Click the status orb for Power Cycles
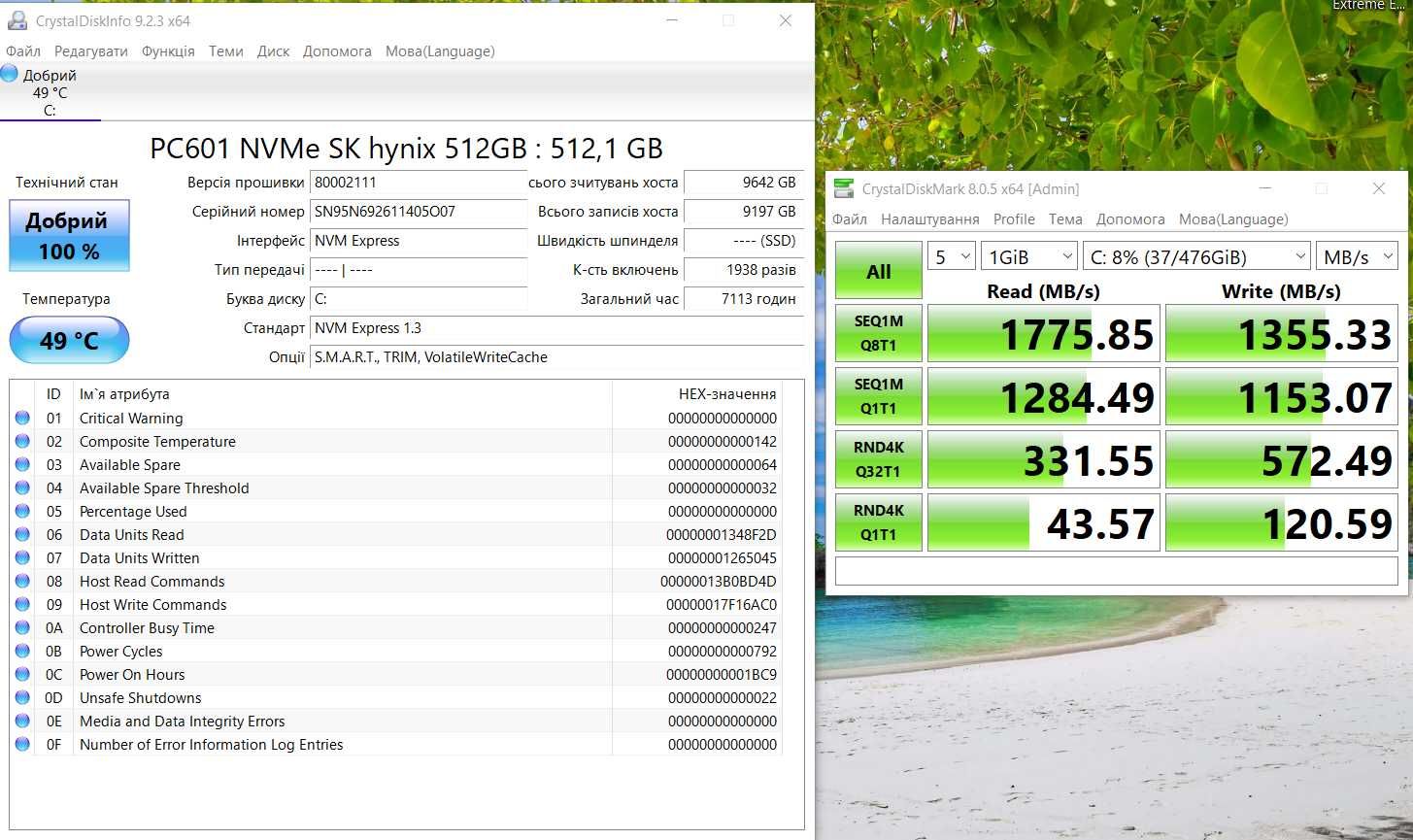The height and width of the screenshot is (840, 1413). 22,652
